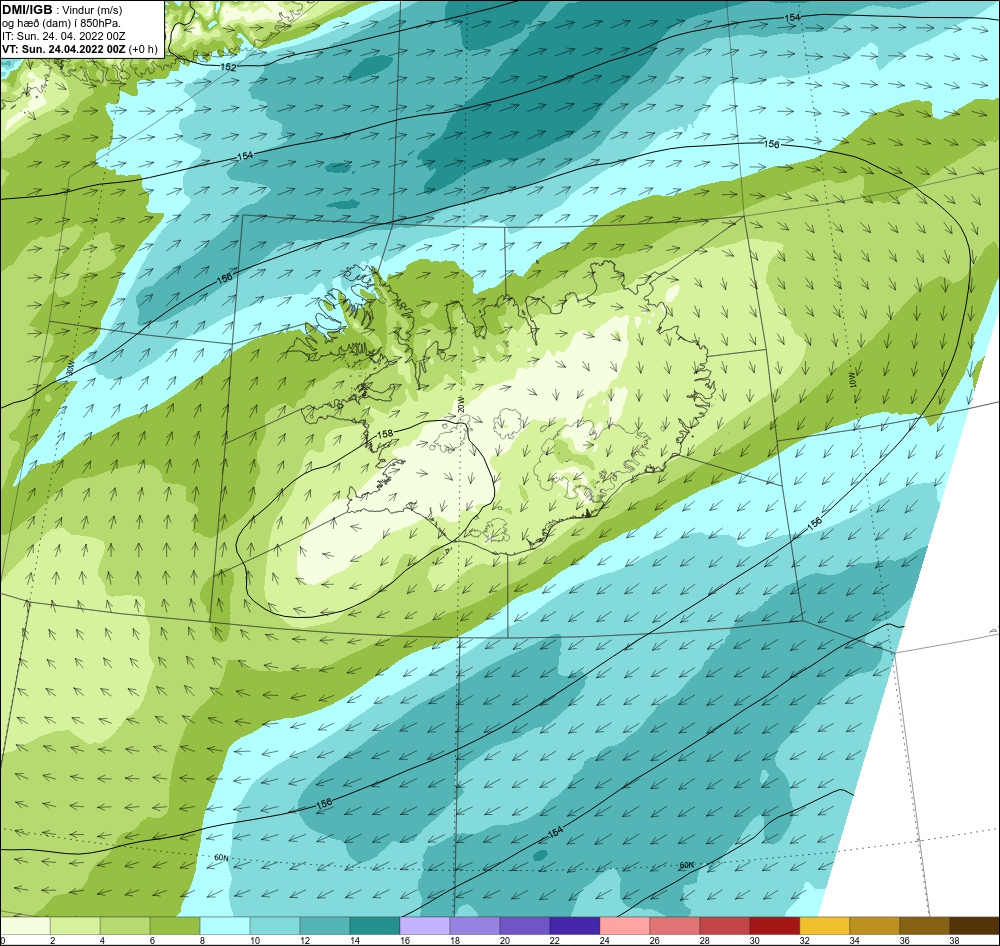Click the palest 0–2 m/s legend swatch
Screen dimensions: 1000x946
[26, 926]
